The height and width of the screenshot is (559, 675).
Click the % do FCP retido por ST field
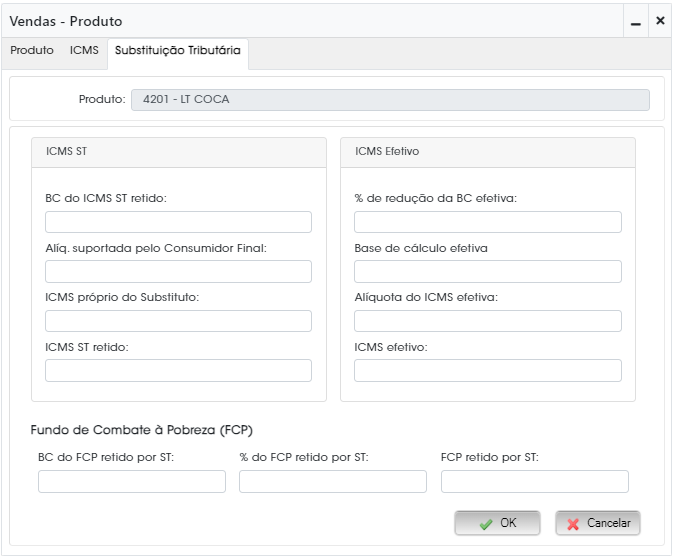(333, 481)
